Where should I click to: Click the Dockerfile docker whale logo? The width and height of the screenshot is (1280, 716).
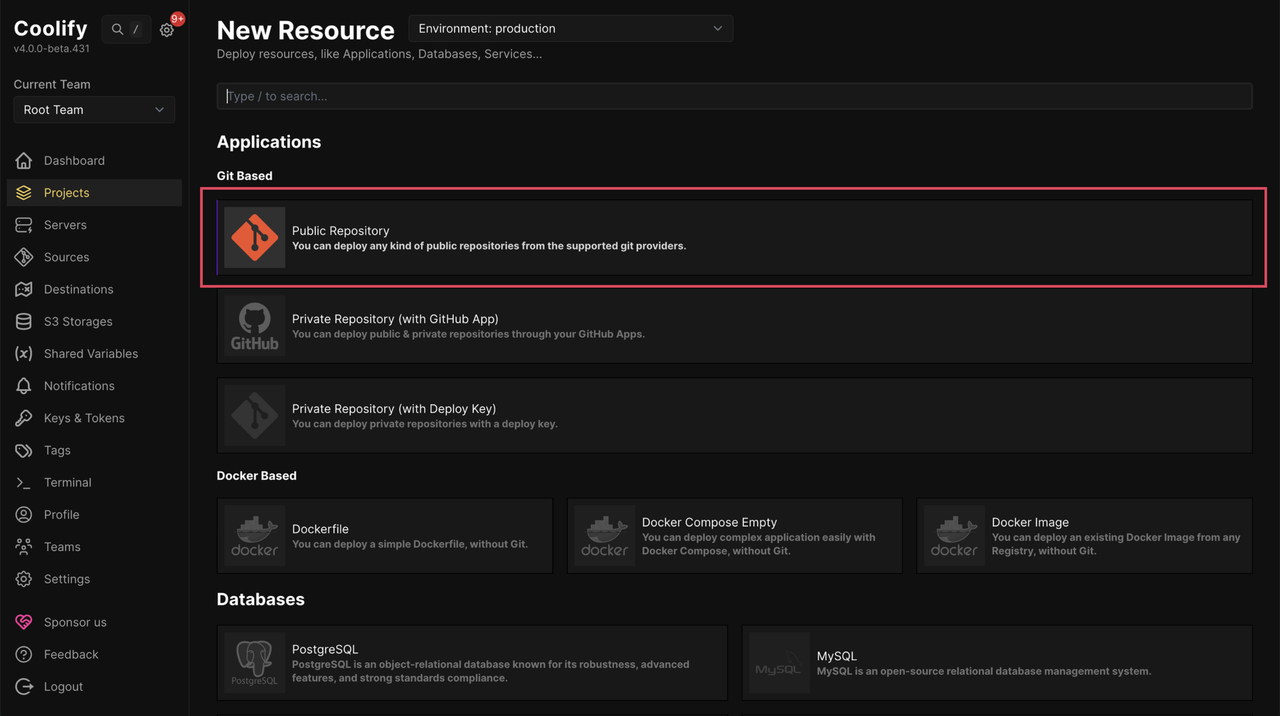254,536
